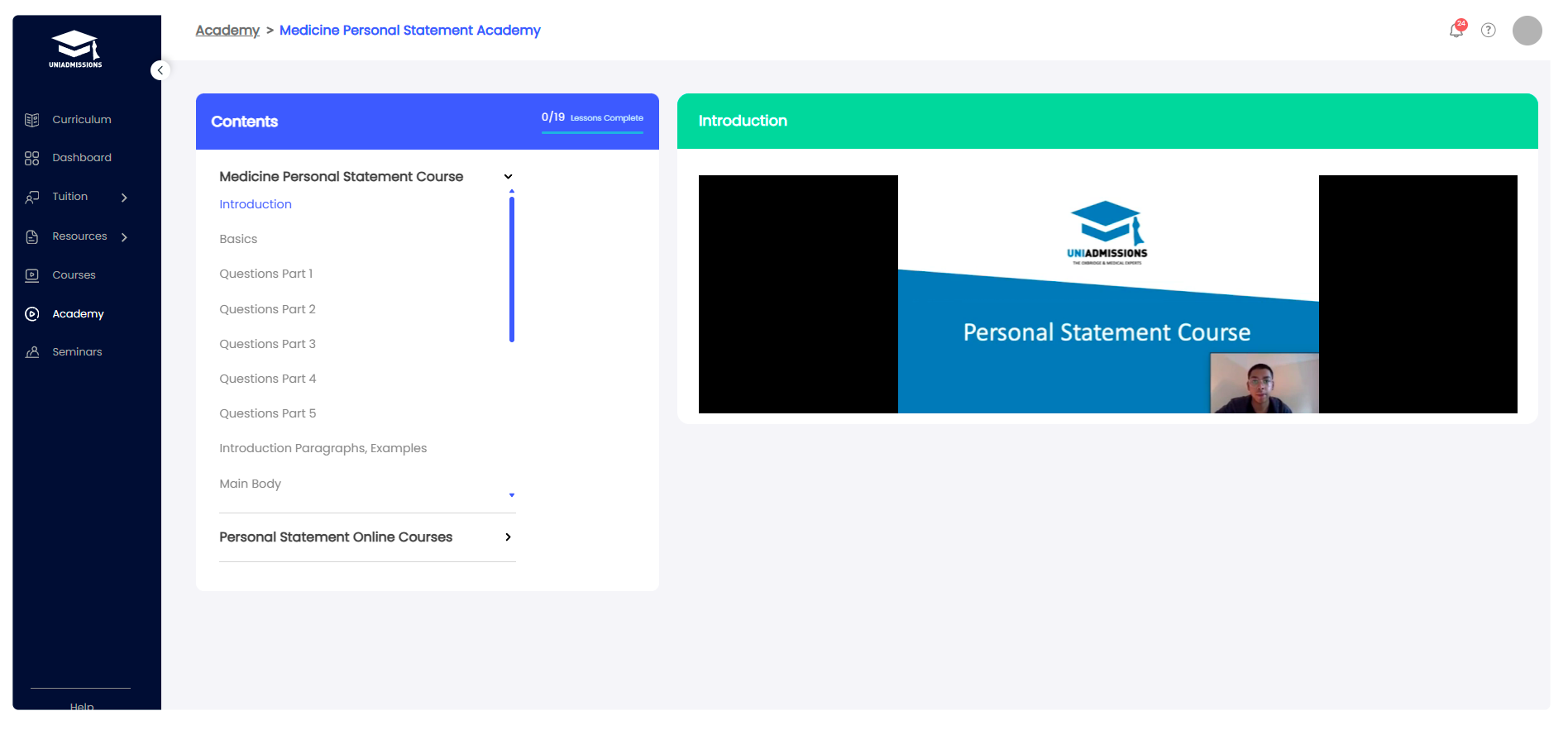Click Medicine Personal Statement Academy breadcrumb
The width and height of the screenshot is (1568, 730).
[410, 31]
